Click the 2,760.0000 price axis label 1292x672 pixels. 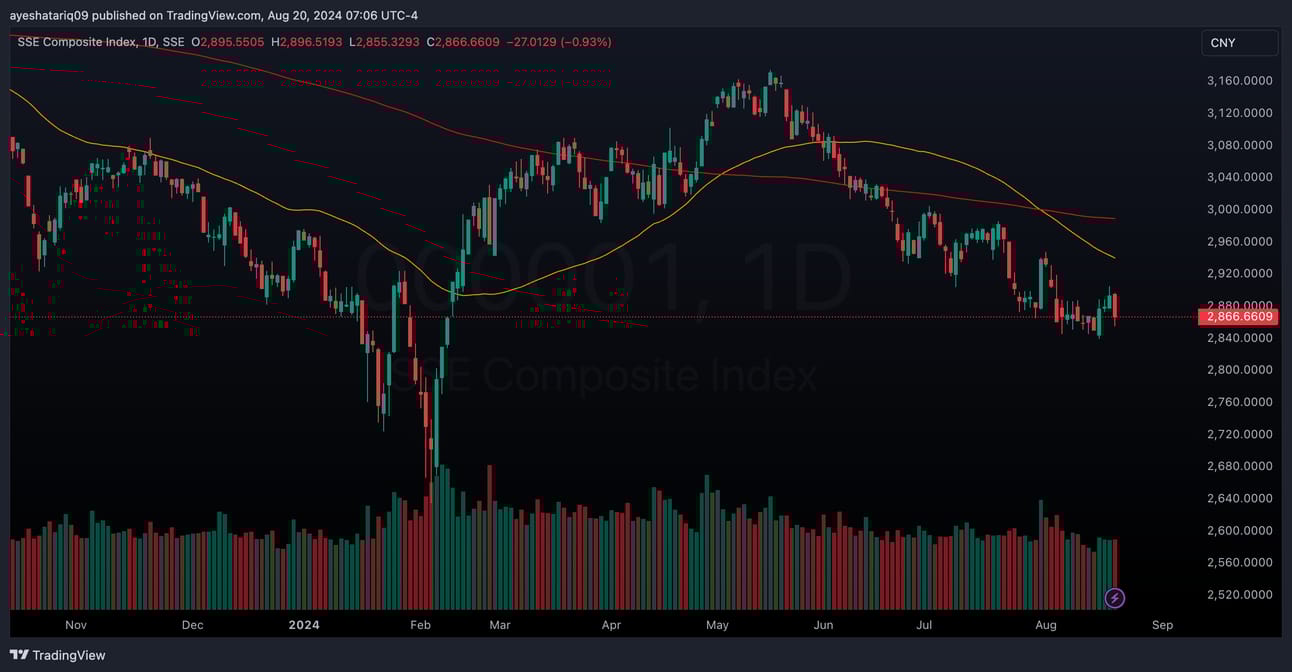tap(1239, 402)
